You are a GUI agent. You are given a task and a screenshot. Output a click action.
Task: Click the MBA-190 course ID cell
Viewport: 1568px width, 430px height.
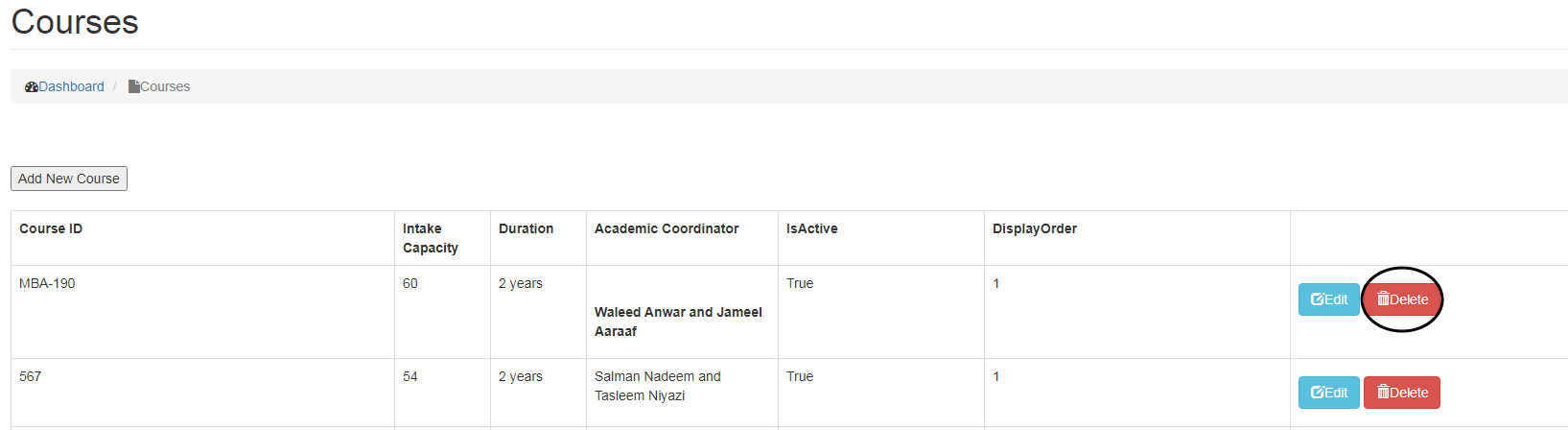coord(47,283)
